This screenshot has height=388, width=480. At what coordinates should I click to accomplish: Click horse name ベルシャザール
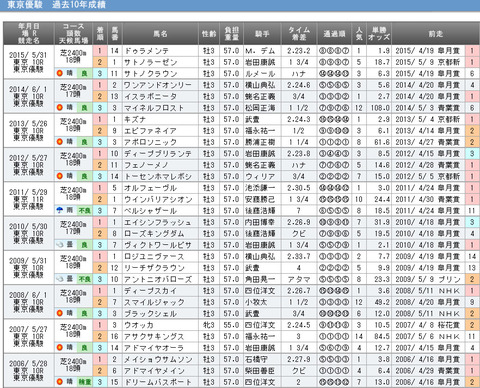click(x=150, y=211)
